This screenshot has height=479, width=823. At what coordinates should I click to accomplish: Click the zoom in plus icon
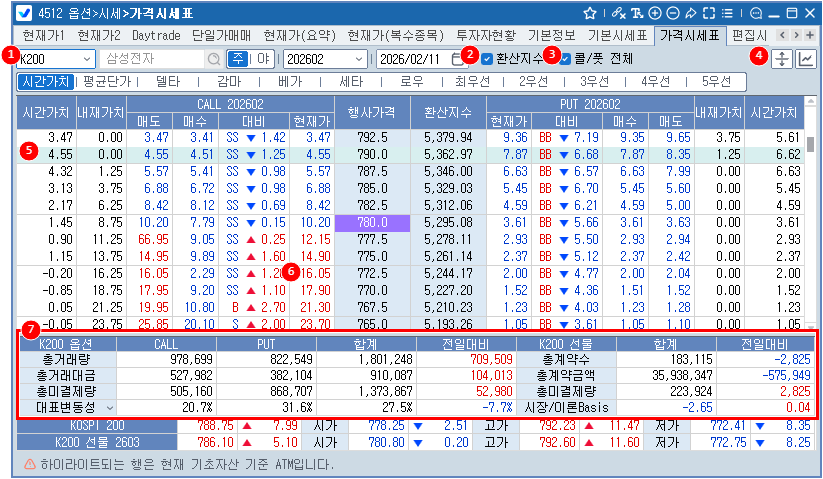pyautogui.click(x=655, y=13)
